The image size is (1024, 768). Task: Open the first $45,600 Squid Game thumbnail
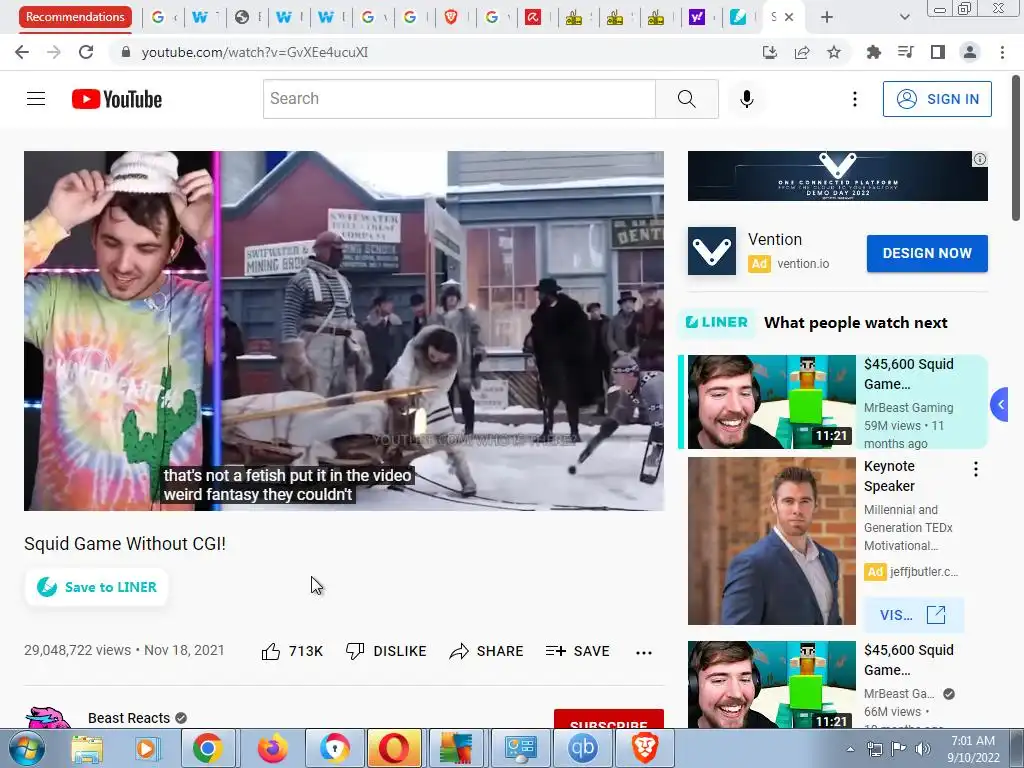click(771, 402)
